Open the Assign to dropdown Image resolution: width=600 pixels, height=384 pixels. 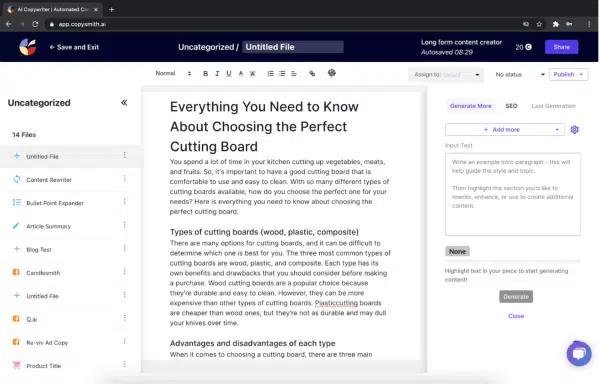coord(446,75)
